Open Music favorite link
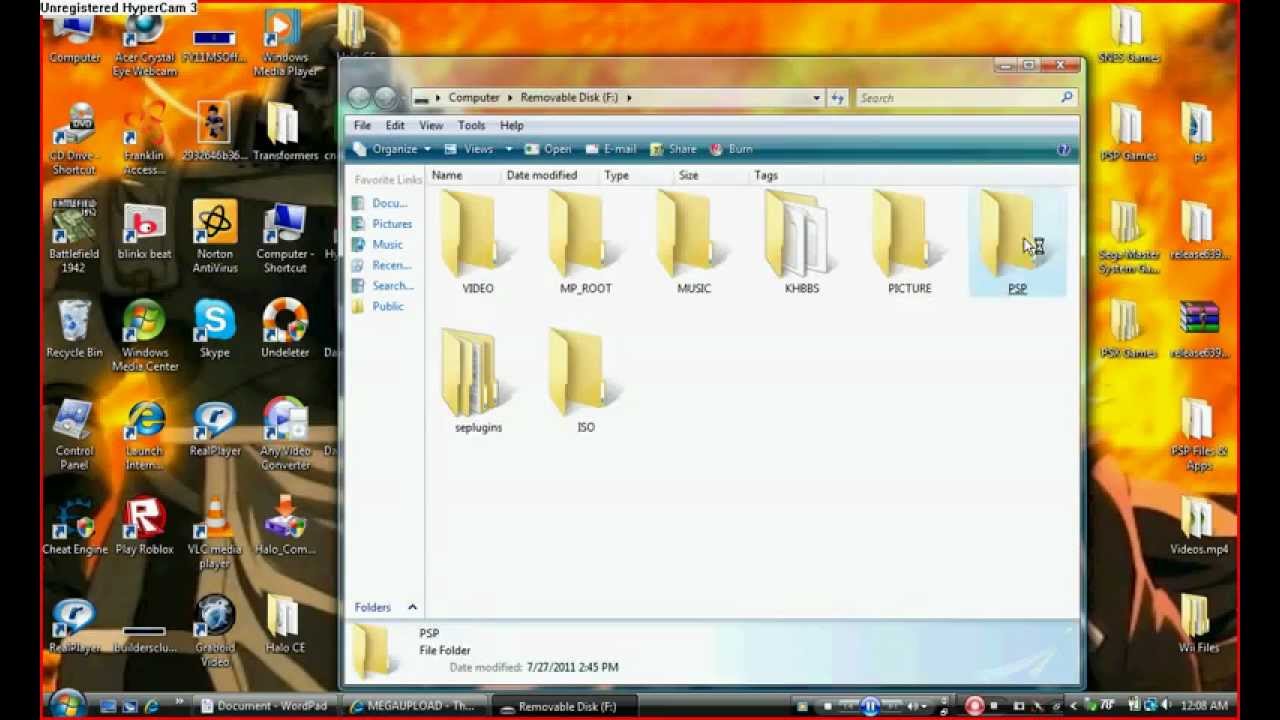The width and height of the screenshot is (1280, 720). coord(377,245)
